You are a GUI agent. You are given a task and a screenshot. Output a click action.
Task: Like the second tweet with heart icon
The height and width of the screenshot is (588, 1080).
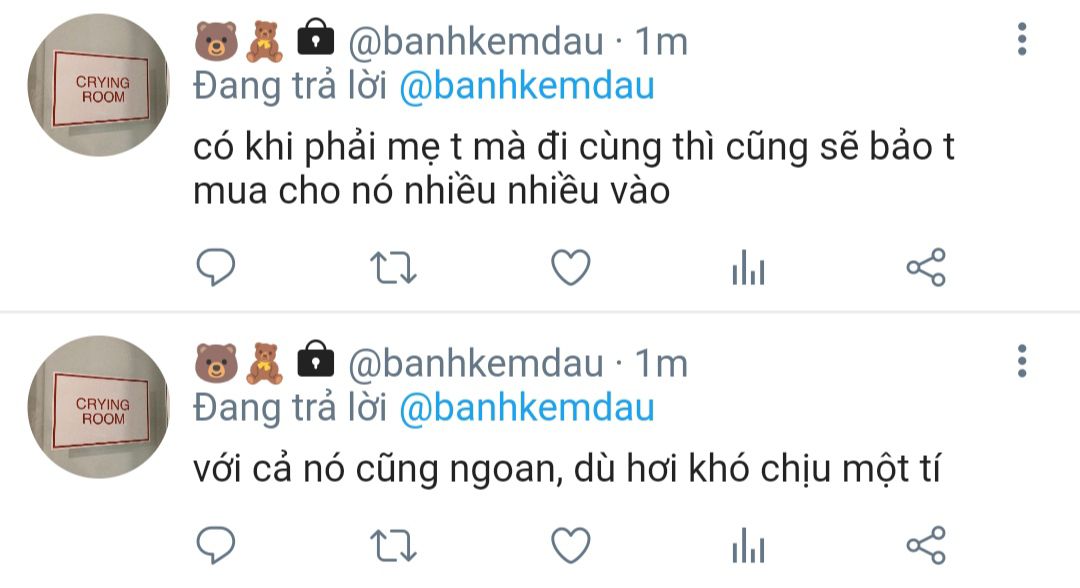point(571,545)
